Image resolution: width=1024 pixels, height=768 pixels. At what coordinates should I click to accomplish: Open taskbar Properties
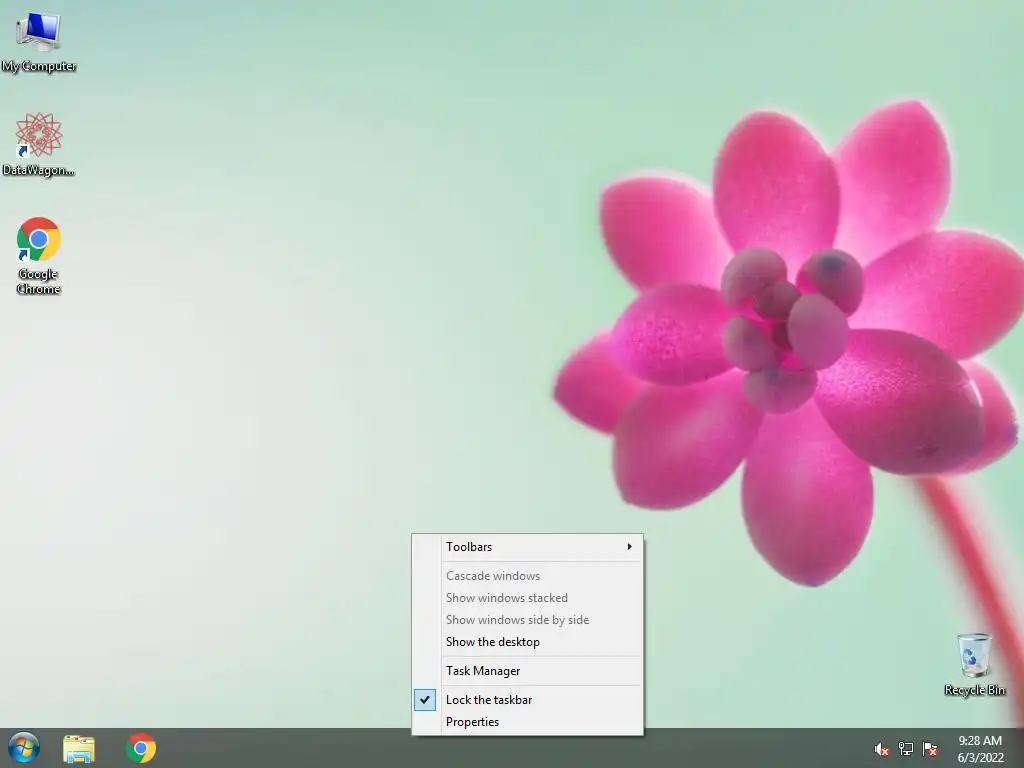(x=528, y=722)
